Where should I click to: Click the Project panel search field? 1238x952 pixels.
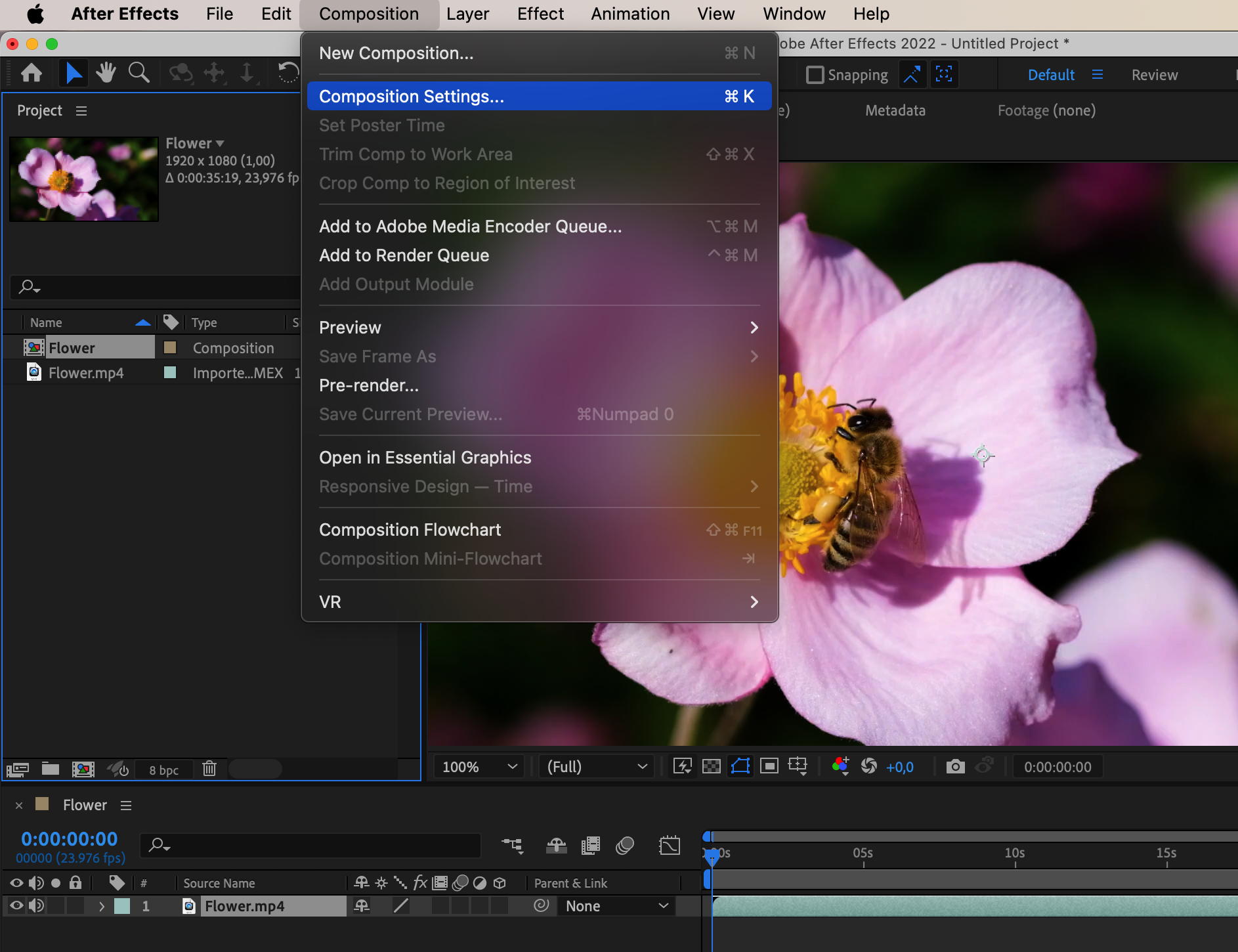tap(156, 287)
